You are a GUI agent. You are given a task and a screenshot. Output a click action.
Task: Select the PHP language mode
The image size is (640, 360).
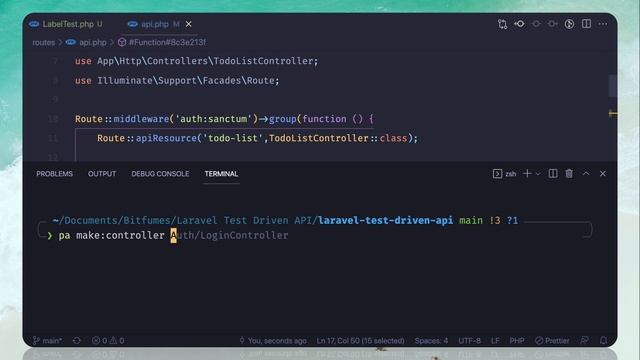click(x=517, y=340)
